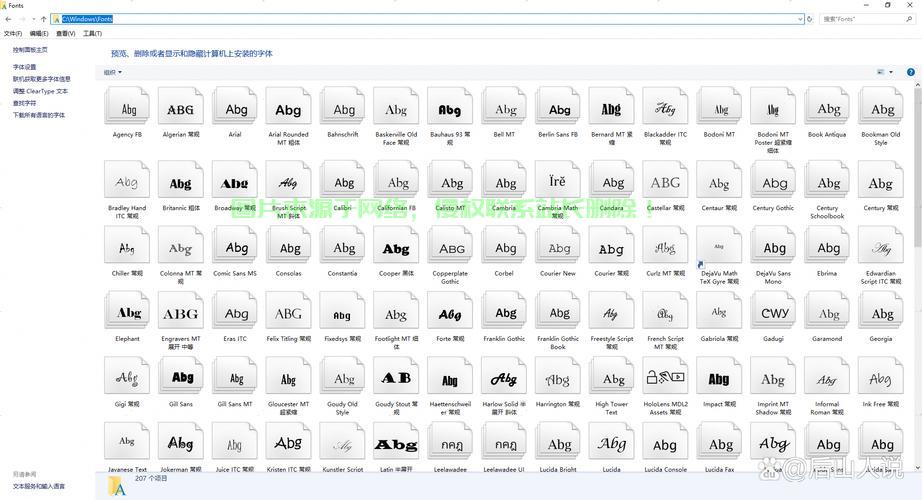Select the Gigi font icon

tap(127, 376)
